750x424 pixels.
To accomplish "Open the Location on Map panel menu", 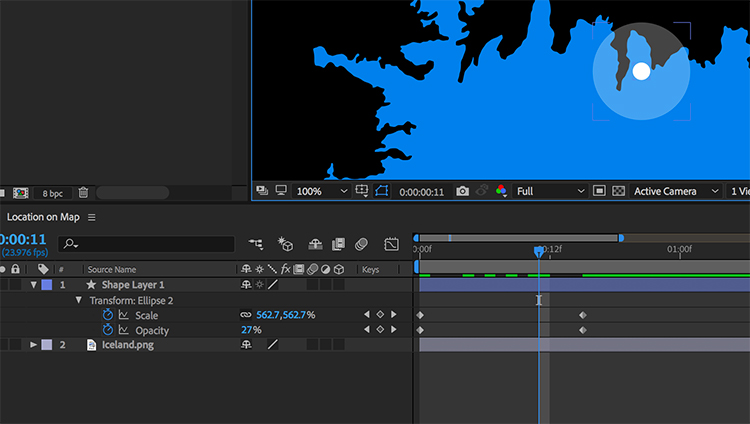I will pyautogui.click(x=92, y=217).
